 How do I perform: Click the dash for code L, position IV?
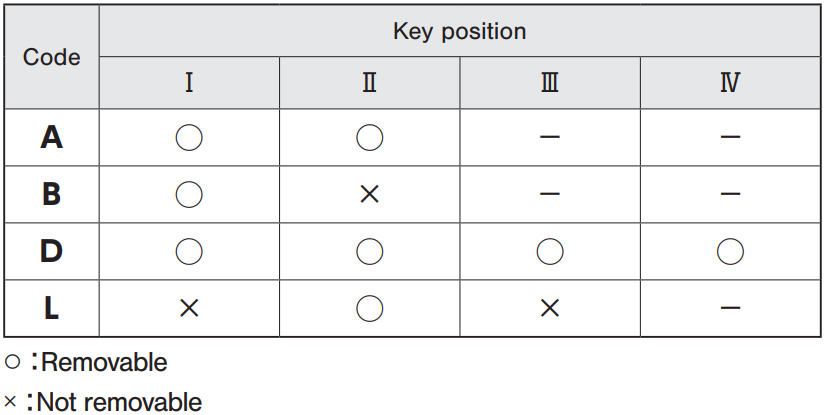point(730,308)
